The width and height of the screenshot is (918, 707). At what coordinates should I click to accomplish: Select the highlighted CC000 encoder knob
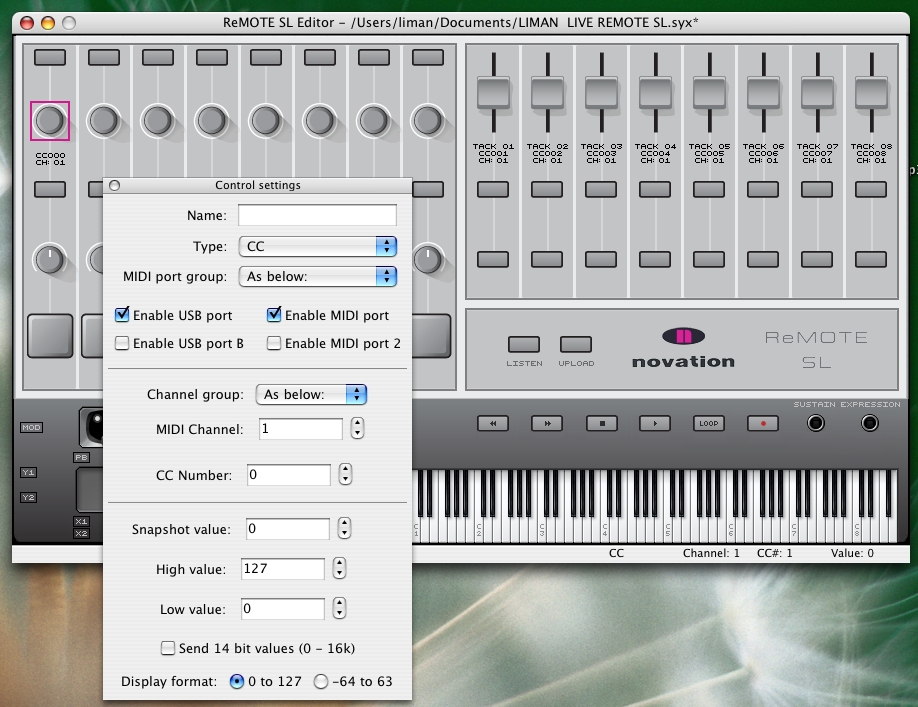tap(50, 121)
